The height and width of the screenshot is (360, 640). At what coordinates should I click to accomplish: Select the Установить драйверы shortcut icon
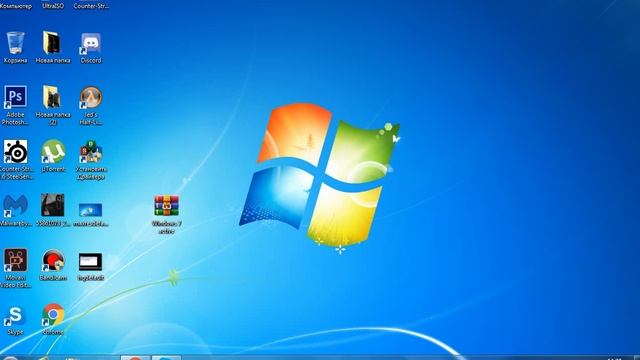(91, 151)
